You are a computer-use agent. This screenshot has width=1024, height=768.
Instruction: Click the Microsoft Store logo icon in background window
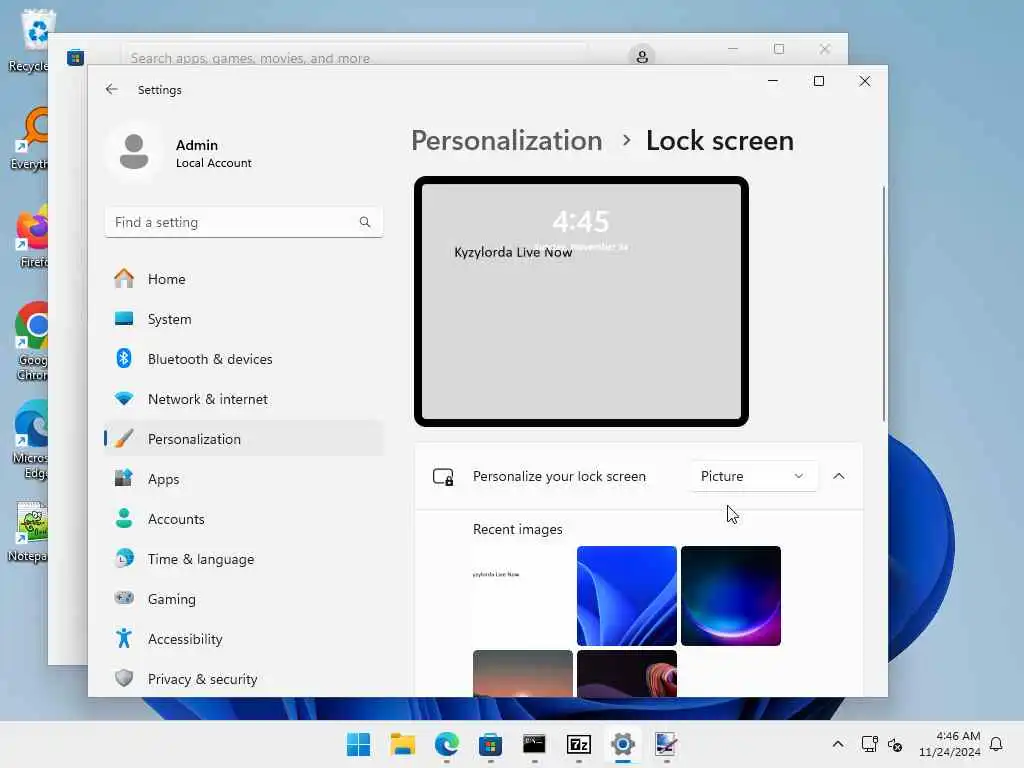point(75,57)
